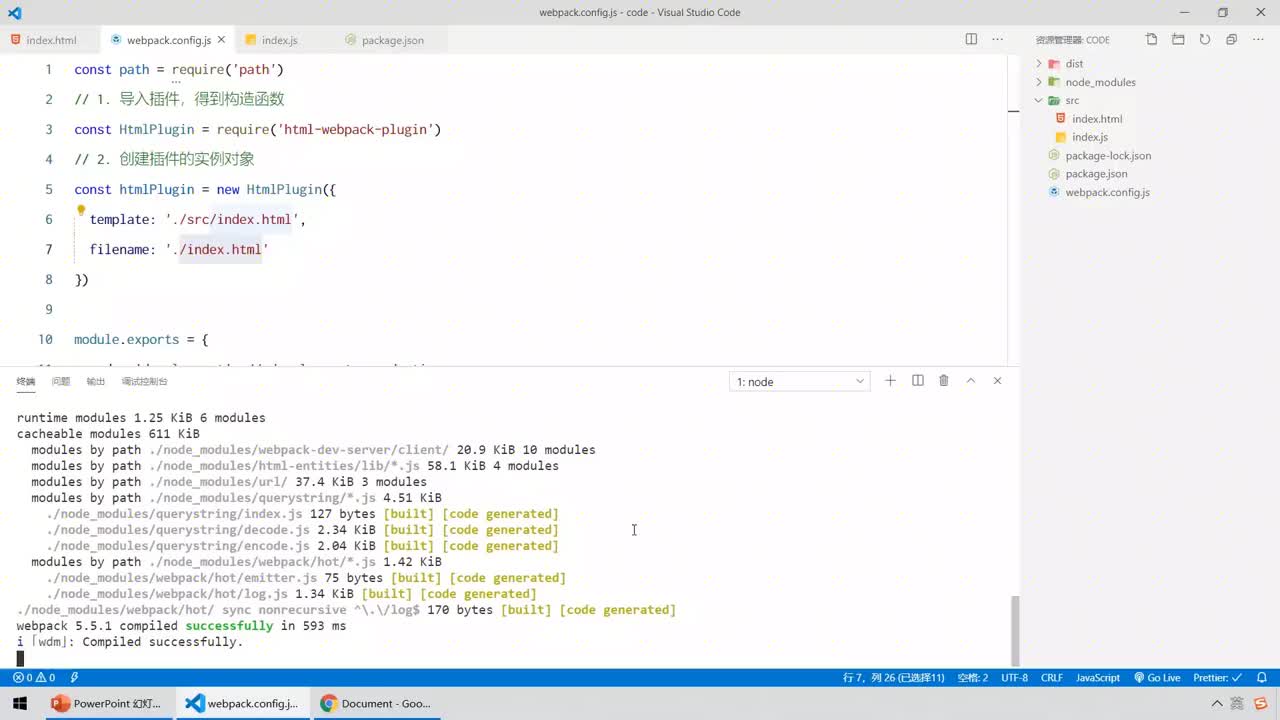Open the notifications bell in status bar
The image size is (1280, 720).
[1262, 677]
